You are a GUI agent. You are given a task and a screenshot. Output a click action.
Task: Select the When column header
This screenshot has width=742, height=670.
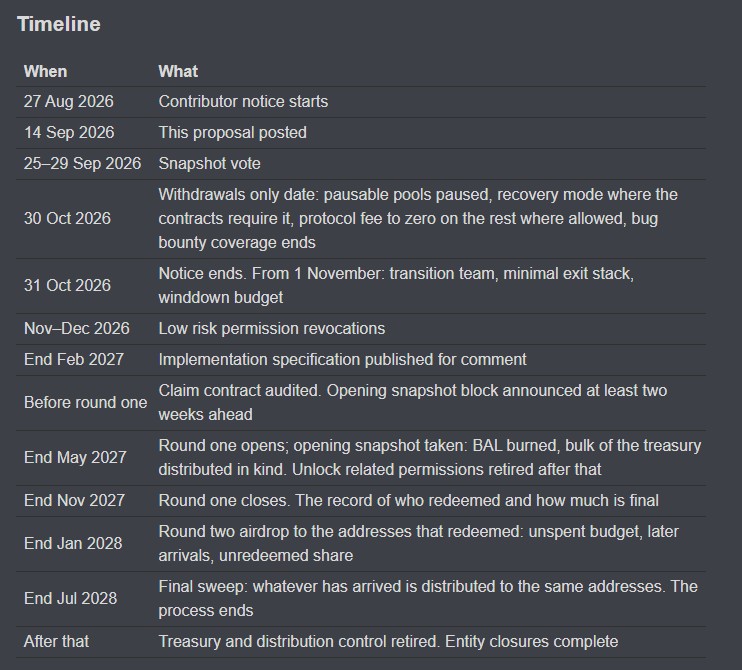click(45, 71)
